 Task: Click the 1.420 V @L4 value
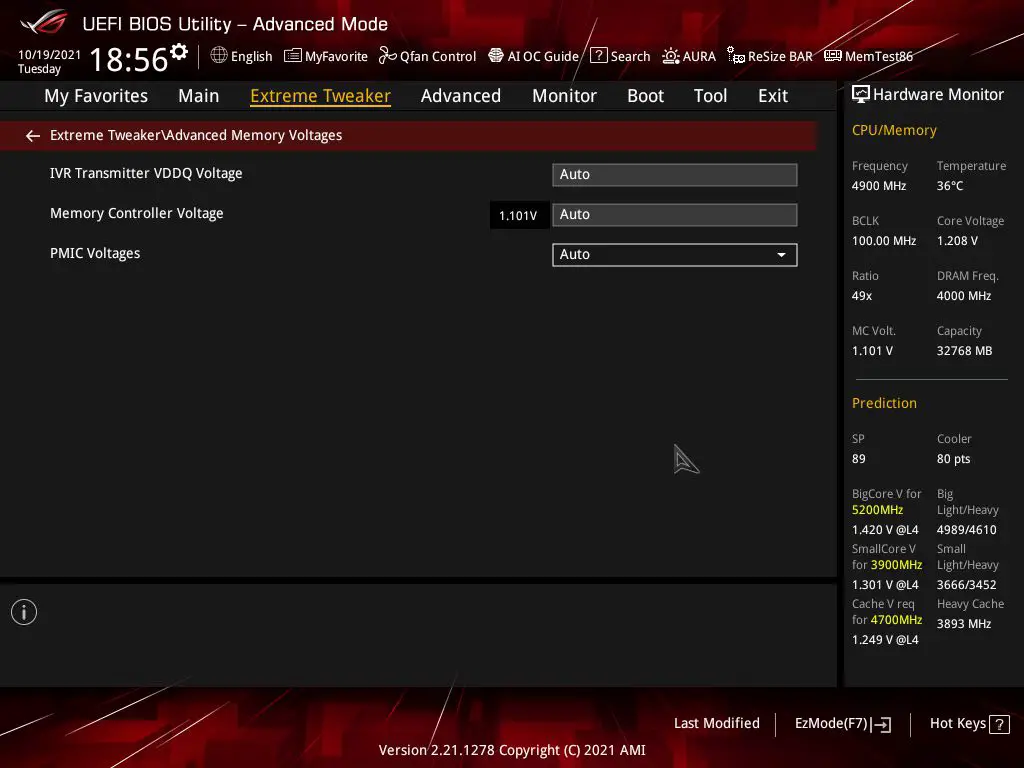click(886, 530)
